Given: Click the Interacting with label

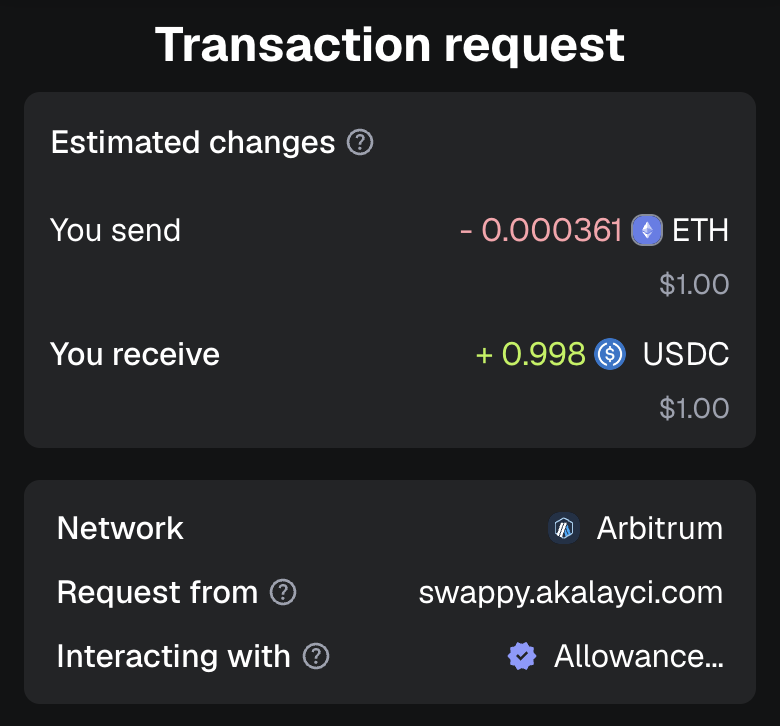Looking at the screenshot, I should tap(173, 656).
